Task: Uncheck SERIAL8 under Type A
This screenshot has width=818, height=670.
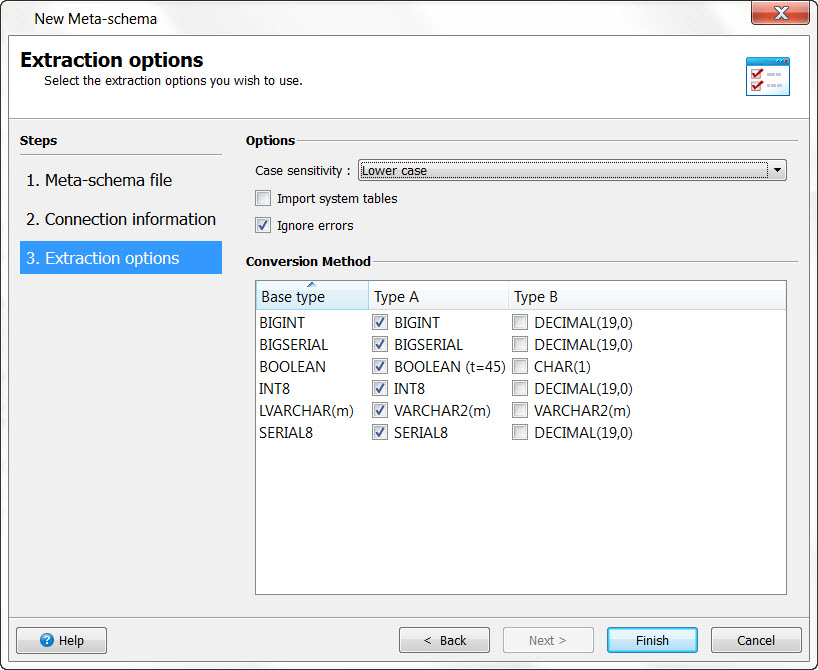Action: [380, 432]
